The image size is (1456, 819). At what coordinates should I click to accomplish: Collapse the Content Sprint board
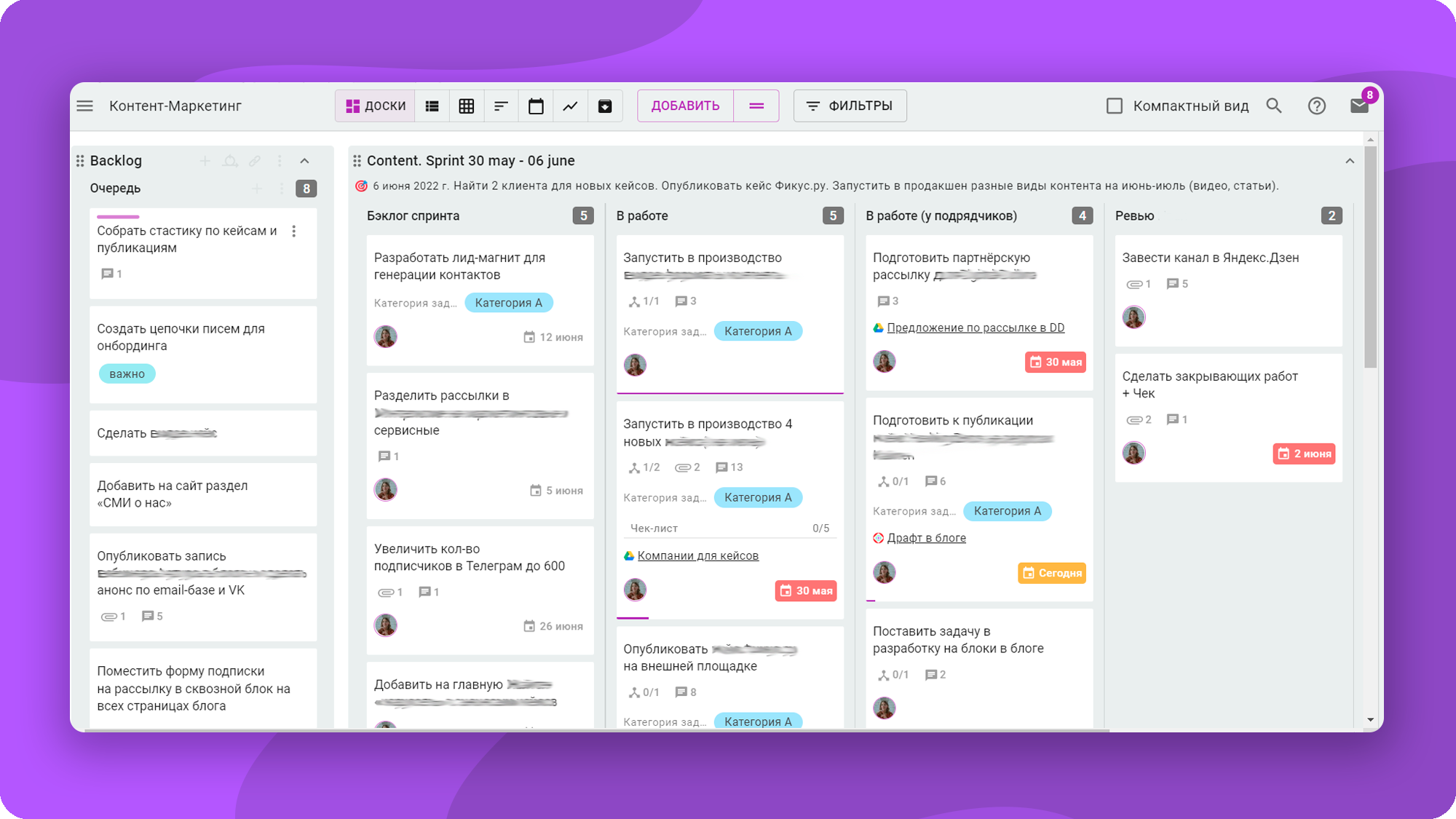coord(1350,161)
